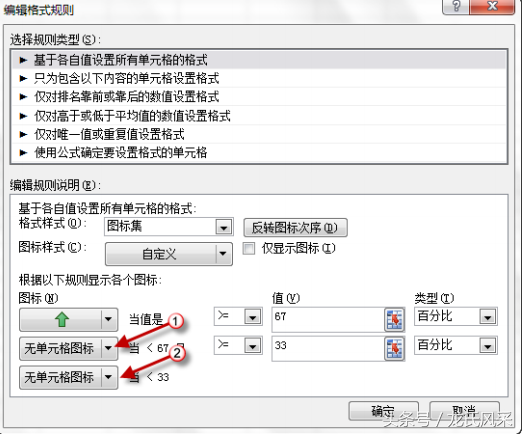This screenshot has width=523, height=434.
Task: Toggle the 仅显示图标 checkbox
Action: (249, 249)
